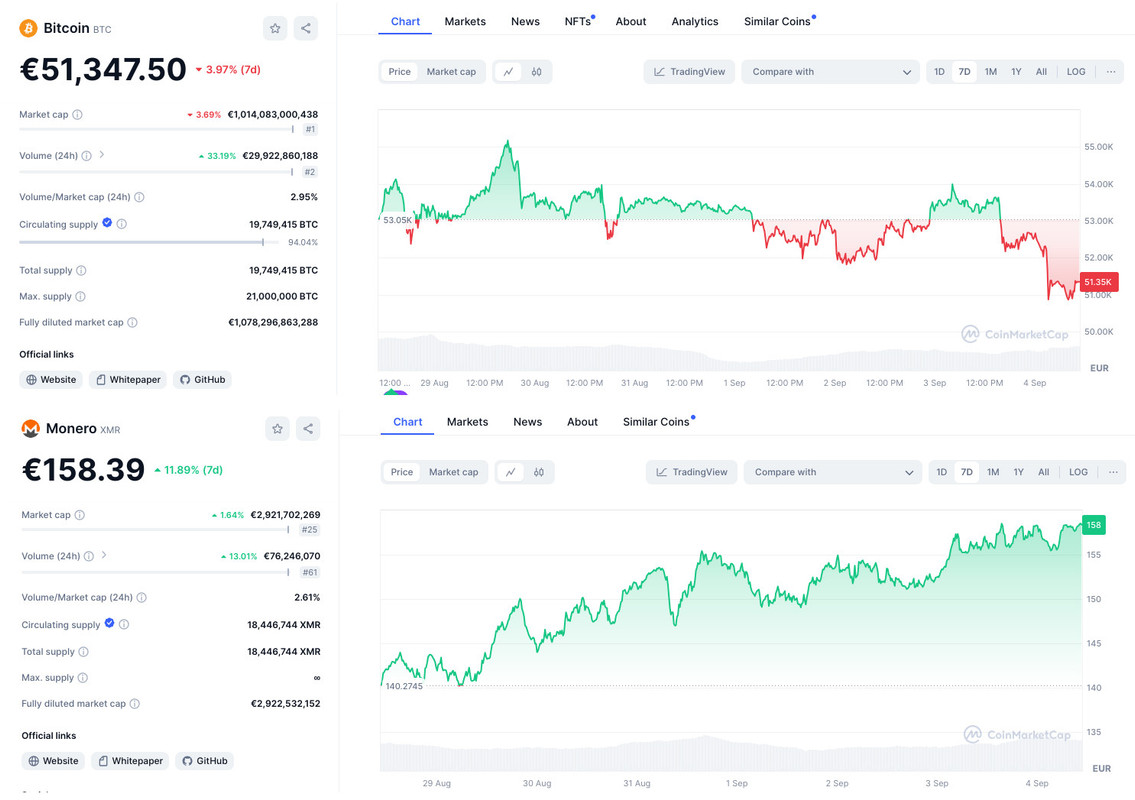Share the Bitcoin page via share icon
Viewport: 1135px width, 800px height.
pyautogui.click(x=305, y=28)
